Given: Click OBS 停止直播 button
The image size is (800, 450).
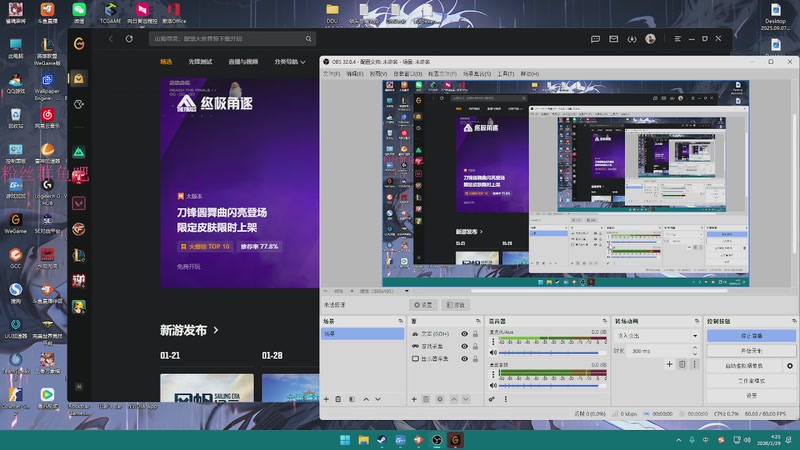Looking at the screenshot, I should point(751,336).
